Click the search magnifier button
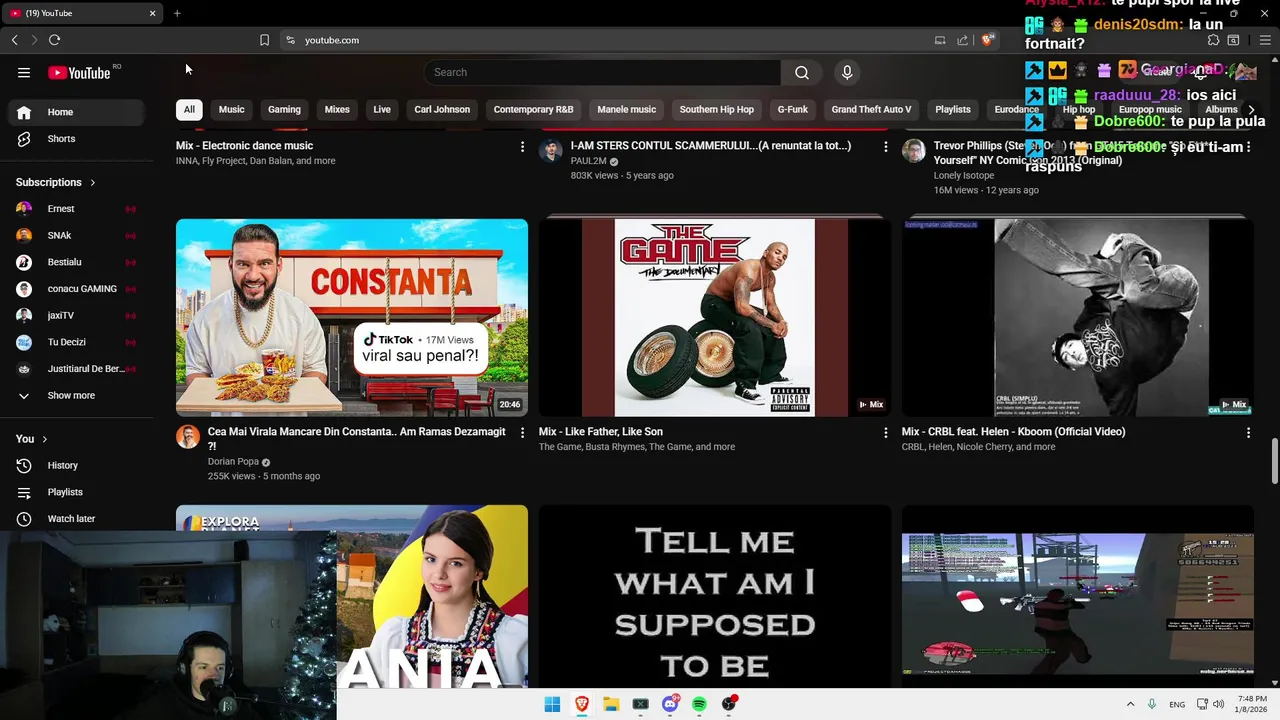Screen dimensions: 1280x720 coord(802,72)
